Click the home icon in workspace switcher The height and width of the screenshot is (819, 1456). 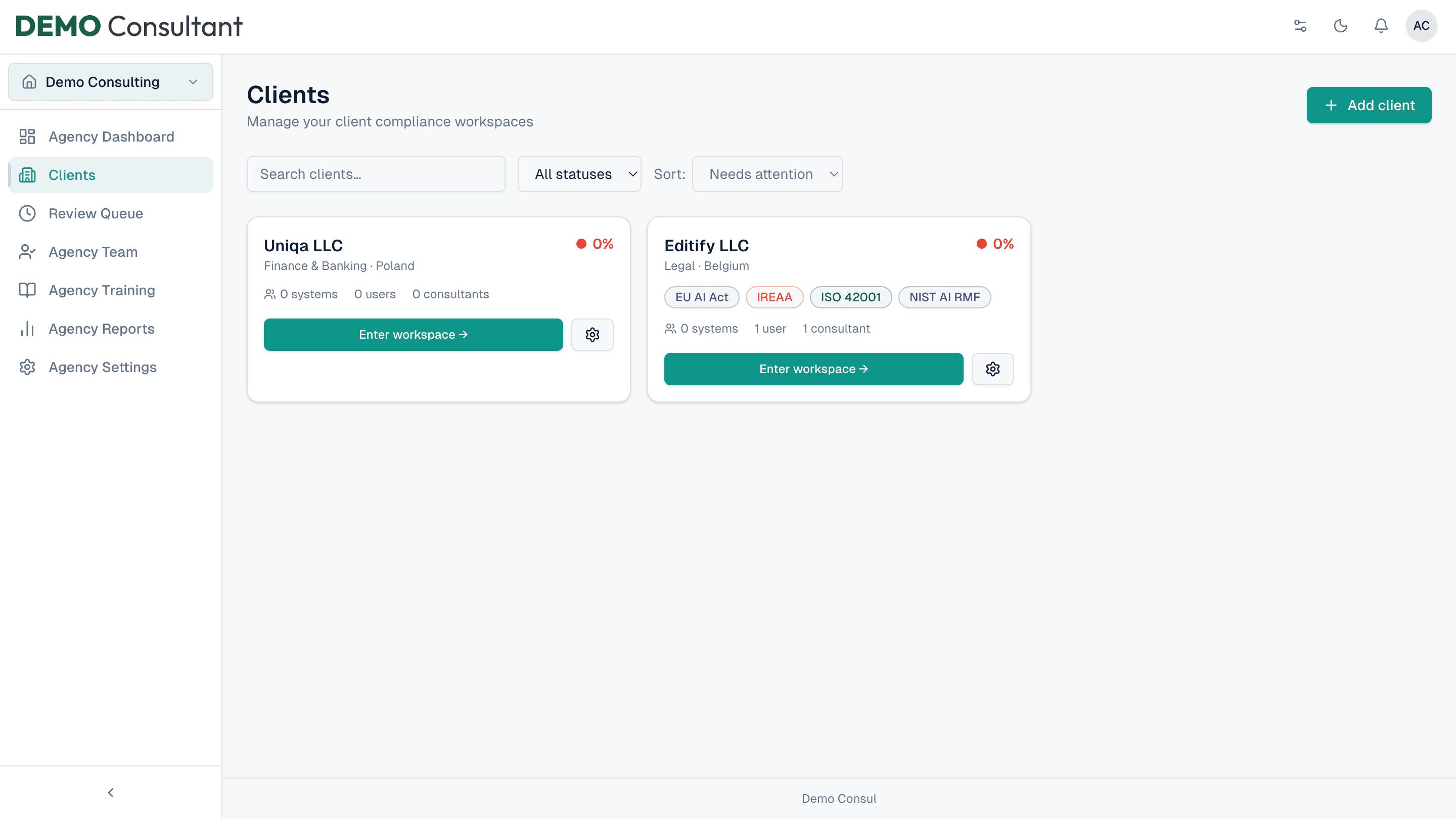pyautogui.click(x=29, y=82)
